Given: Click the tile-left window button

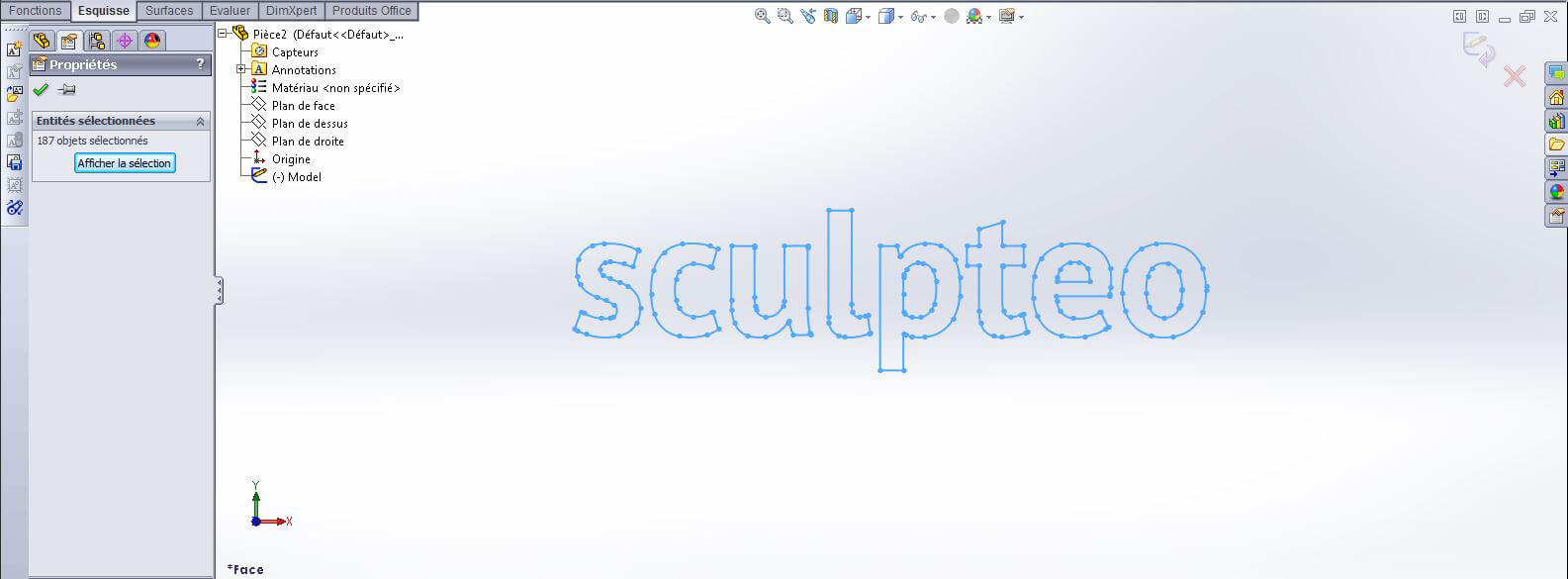Looking at the screenshot, I should tap(1459, 16).
